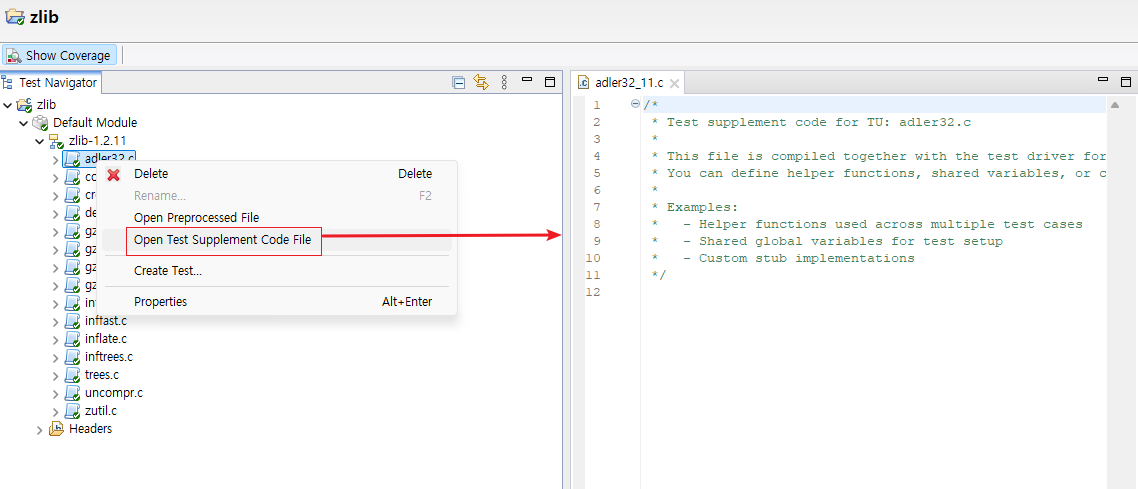This screenshot has width=1138, height=489.
Task: Collapse the zlib-1.2.11 node
Action: [40, 141]
